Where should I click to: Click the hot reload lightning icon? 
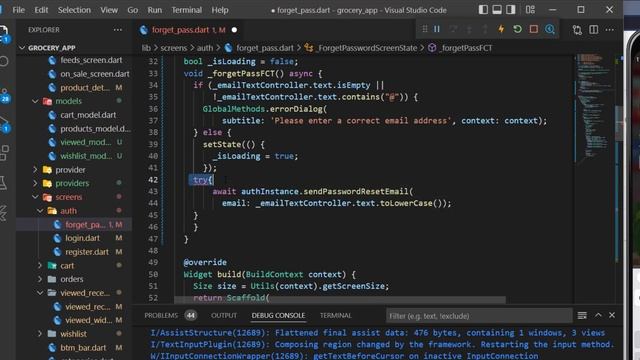[501, 29]
